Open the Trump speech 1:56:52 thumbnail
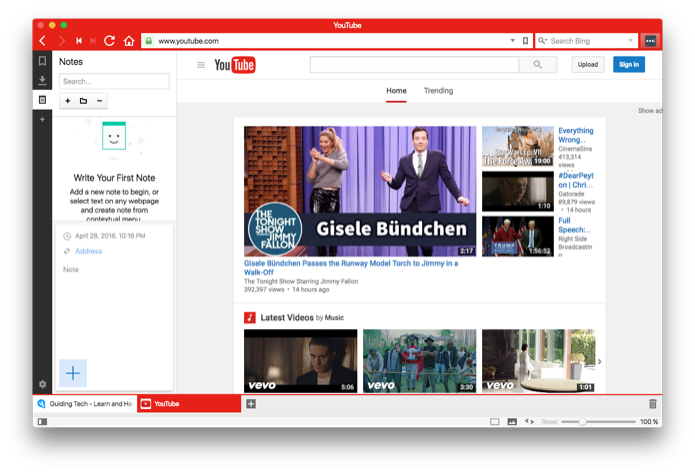This screenshot has width=695, height=474. point(518,236)
